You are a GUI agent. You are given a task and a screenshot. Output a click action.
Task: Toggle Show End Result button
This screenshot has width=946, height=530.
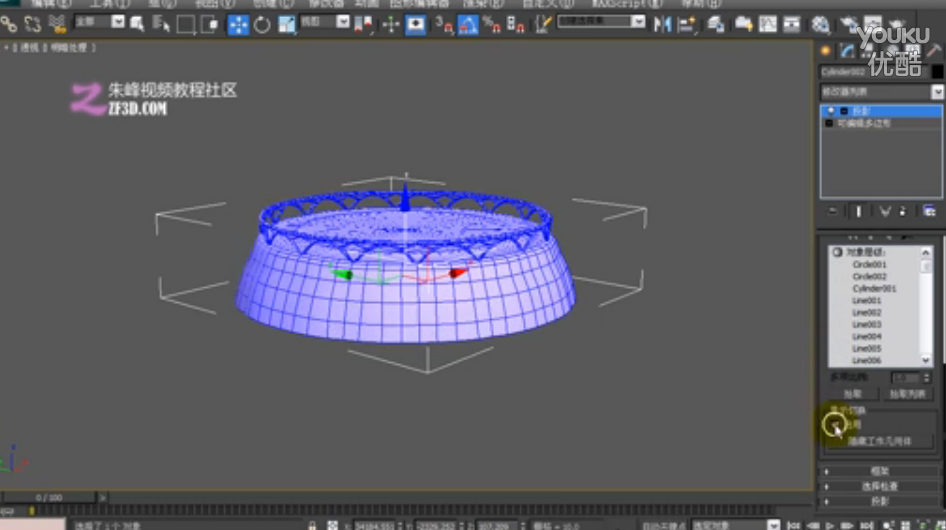(x=859, y=212)
